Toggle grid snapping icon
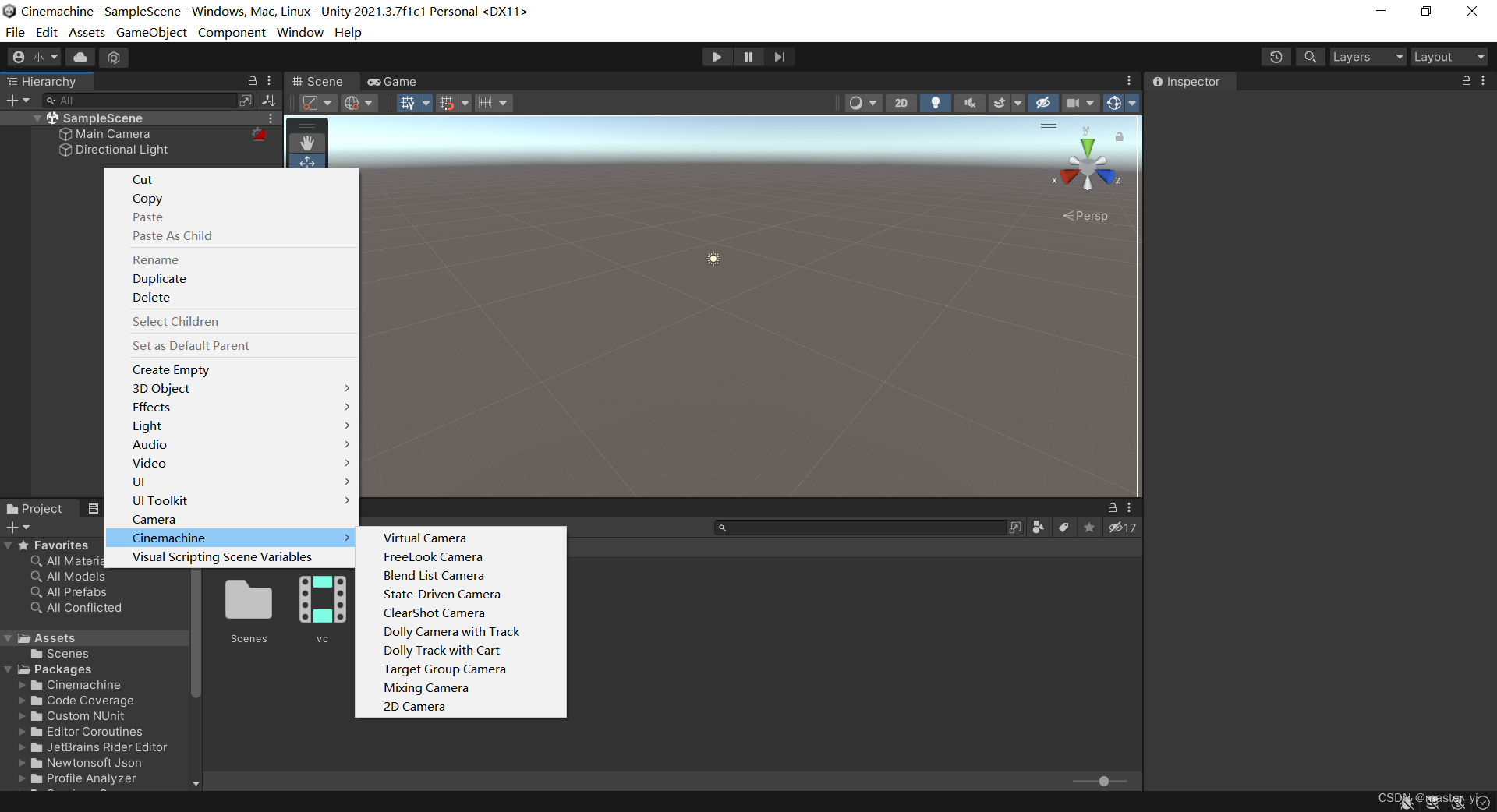Image resolution: width=1497 pixels, height=812 pixels. [x=446, y=103]
